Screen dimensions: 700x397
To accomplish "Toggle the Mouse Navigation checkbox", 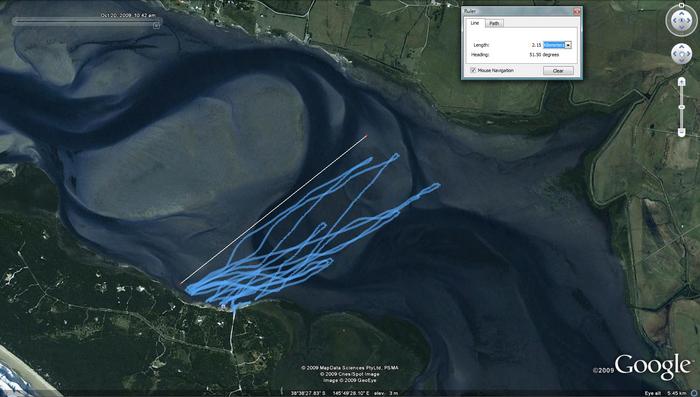I will 473,71.
